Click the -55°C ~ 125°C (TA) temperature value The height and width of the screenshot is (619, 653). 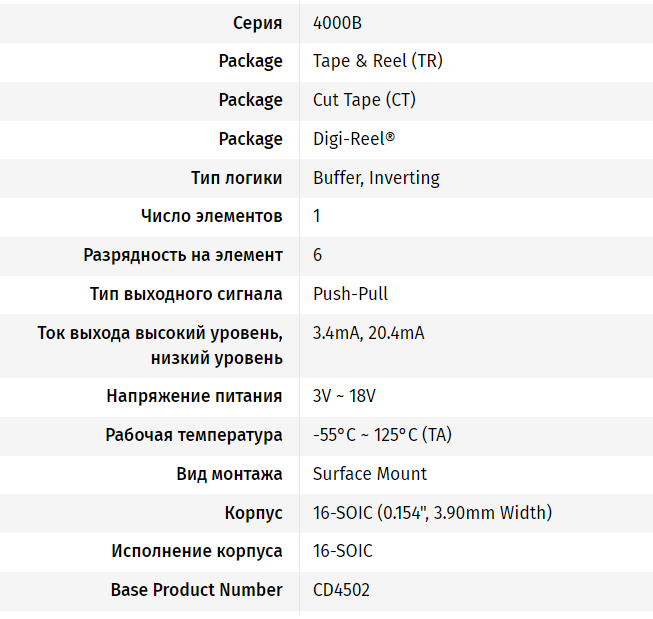383,435
